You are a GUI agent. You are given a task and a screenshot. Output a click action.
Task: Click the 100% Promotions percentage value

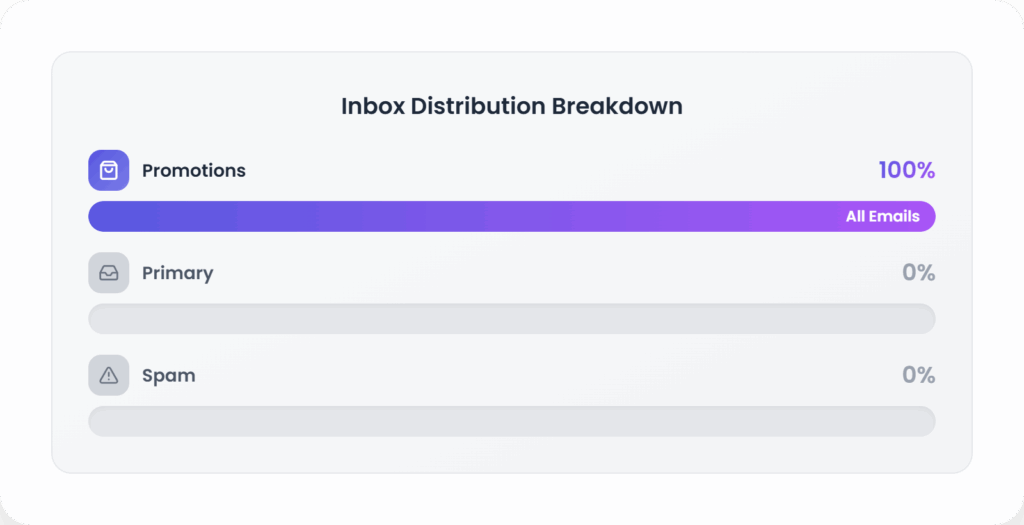pyautogui.click(x=906, y=170)
